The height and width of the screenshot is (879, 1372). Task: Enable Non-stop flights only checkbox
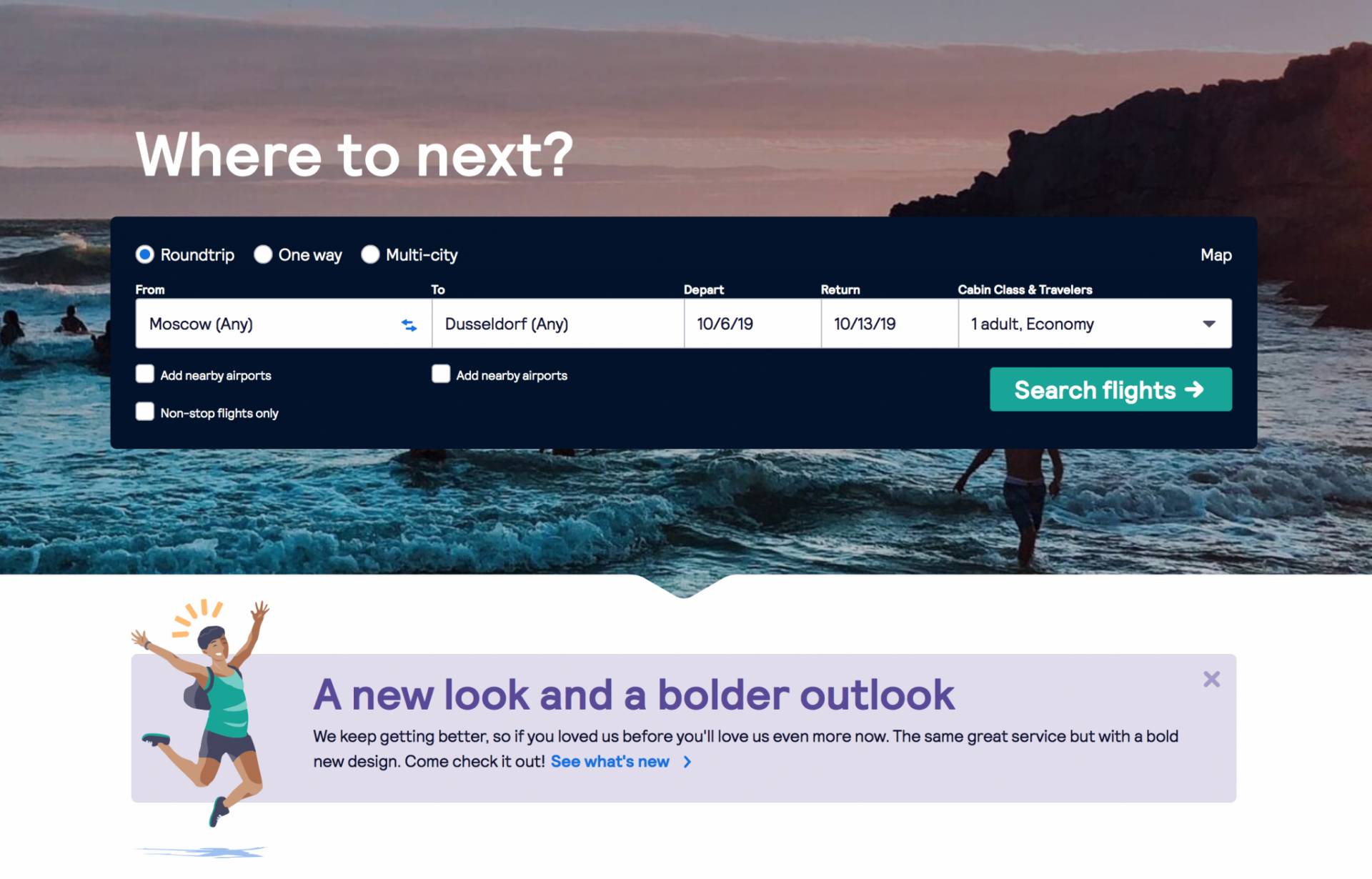(145, 411)
